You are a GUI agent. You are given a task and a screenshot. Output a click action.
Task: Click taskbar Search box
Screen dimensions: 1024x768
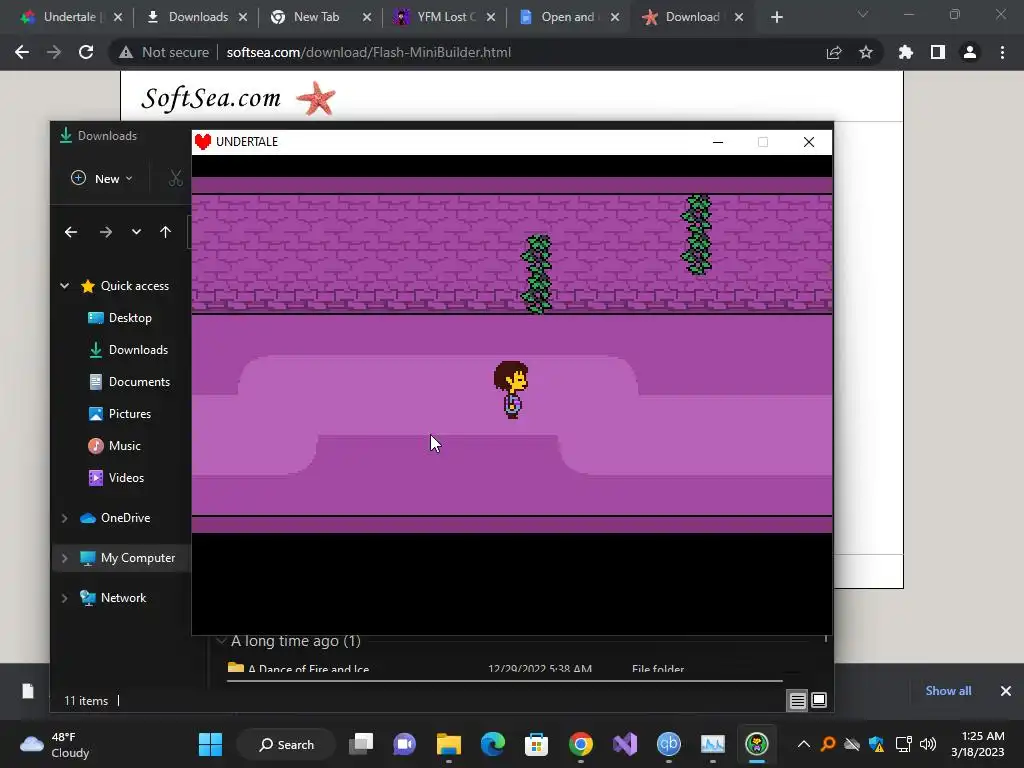286,744
